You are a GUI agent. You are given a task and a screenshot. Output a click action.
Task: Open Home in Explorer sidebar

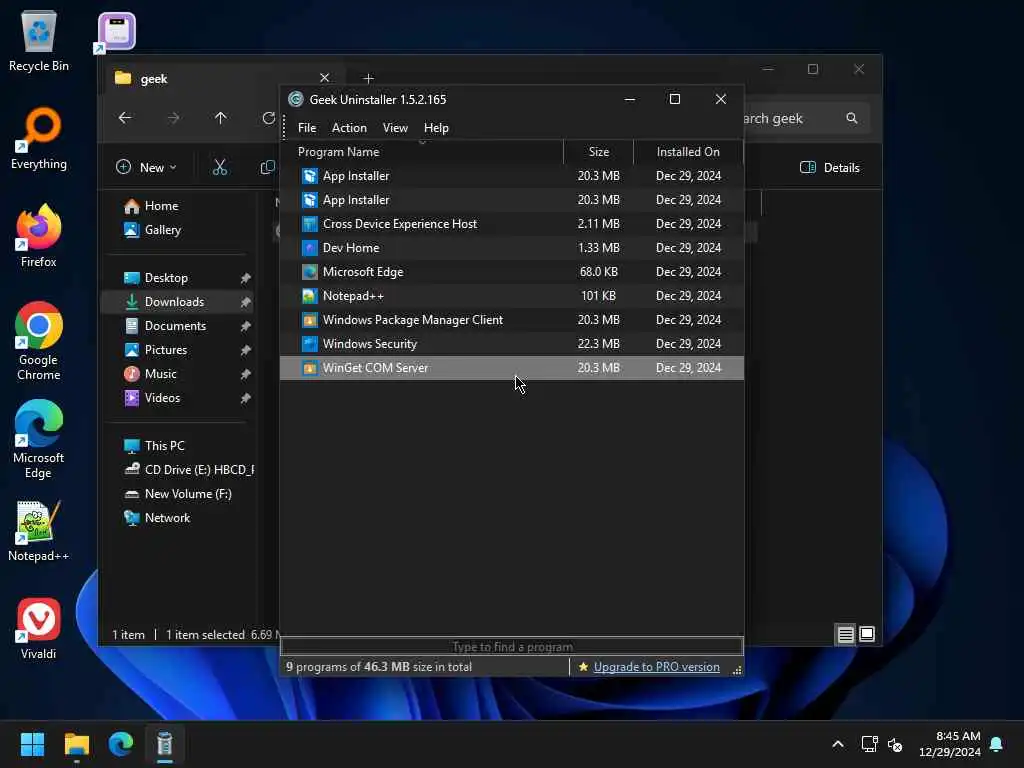click(152, 206)
